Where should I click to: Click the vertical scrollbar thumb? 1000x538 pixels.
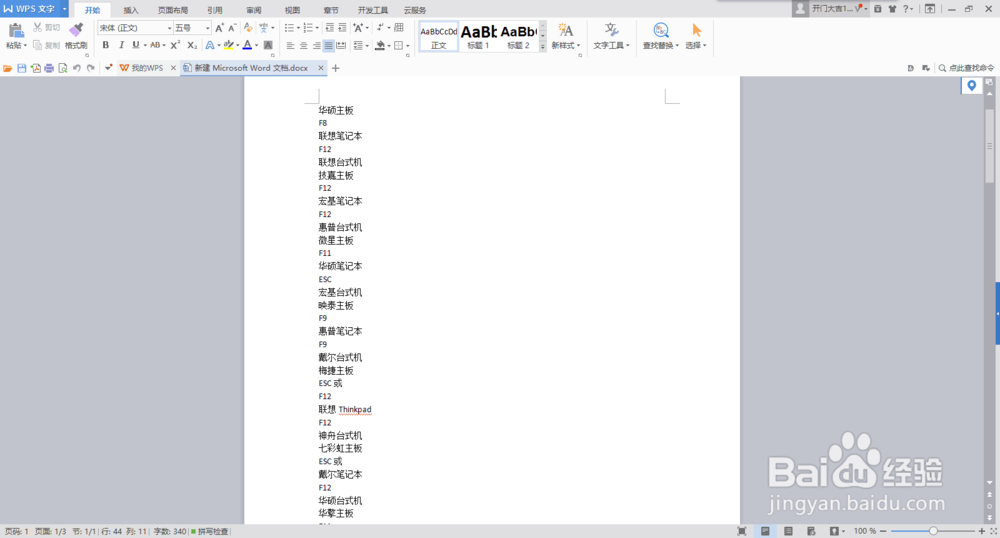[x=989, y=146]
